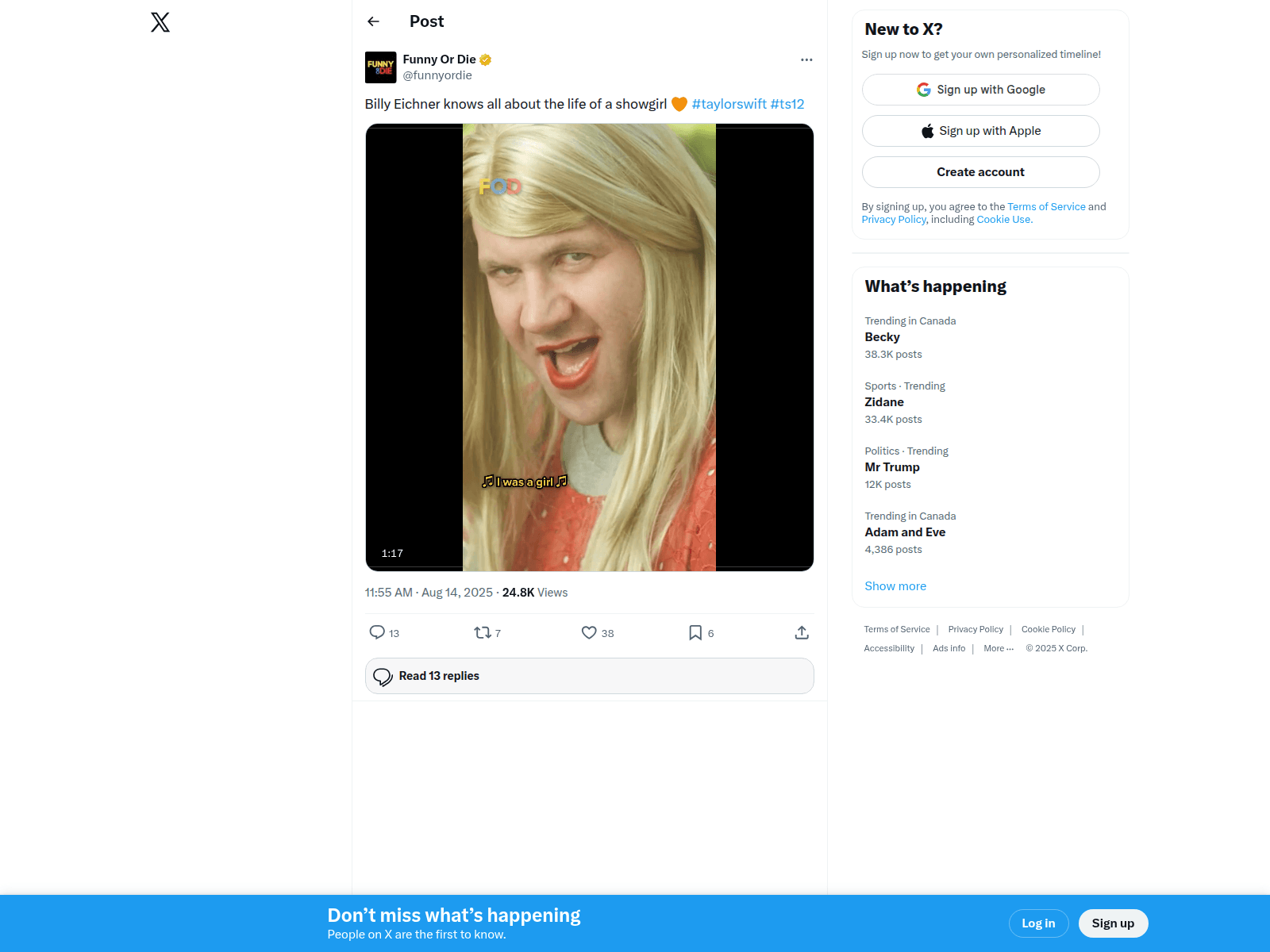Click the verified badge next to Funny Or Die

[x=486, y=59]
